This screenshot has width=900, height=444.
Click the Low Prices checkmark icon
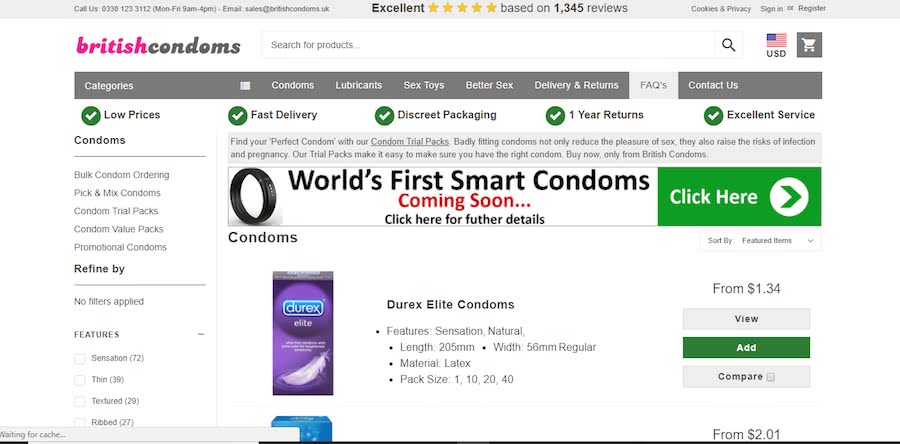pos(91,115)
